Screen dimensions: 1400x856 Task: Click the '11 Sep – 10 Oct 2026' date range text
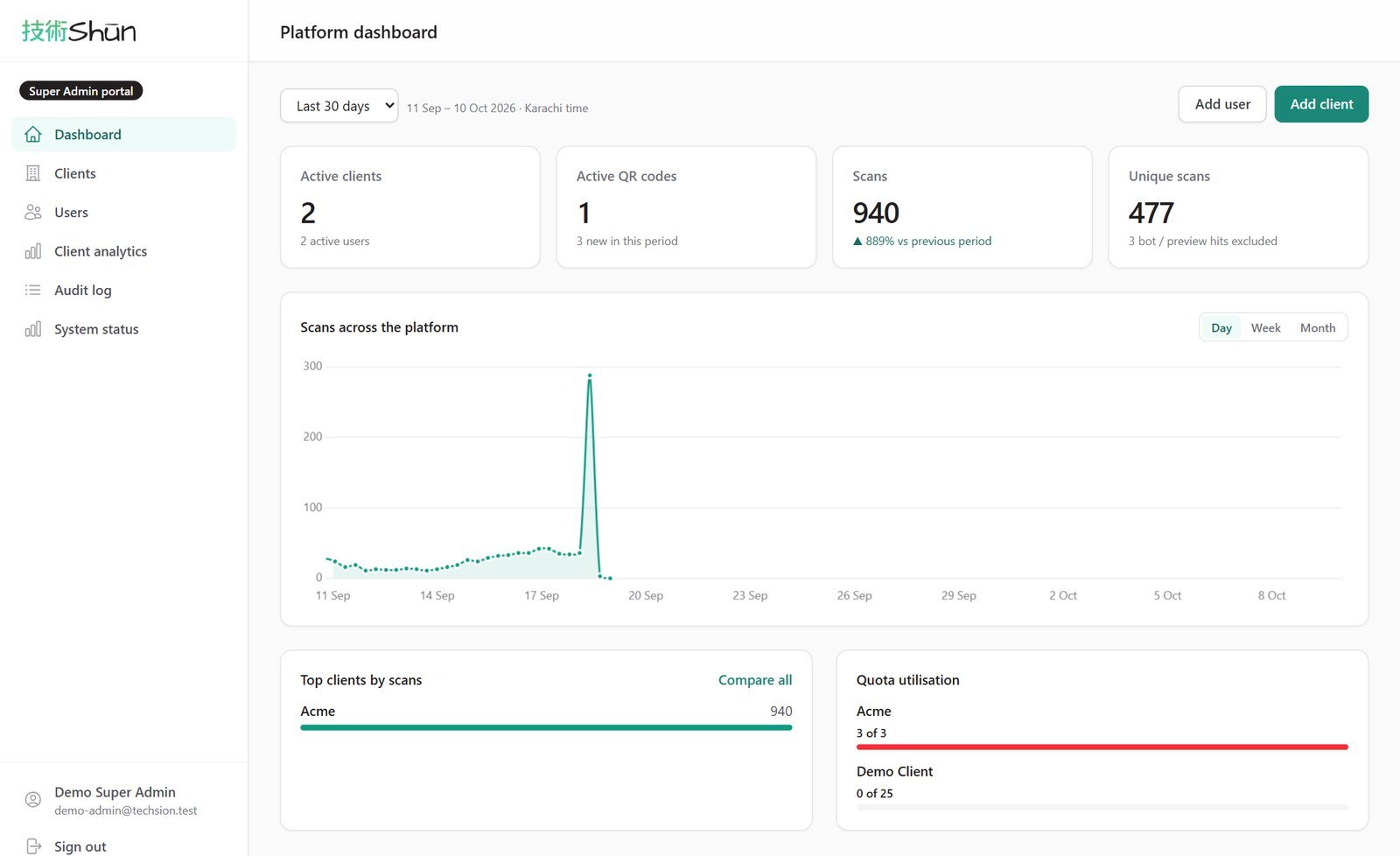(461, 108)
